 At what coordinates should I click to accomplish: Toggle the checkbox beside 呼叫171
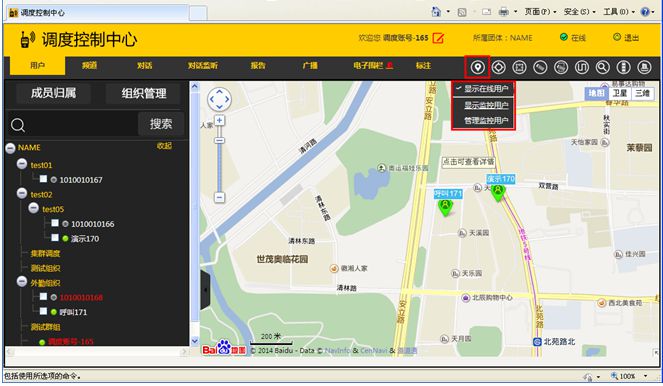pyautogui.click(x=43, y=311)
